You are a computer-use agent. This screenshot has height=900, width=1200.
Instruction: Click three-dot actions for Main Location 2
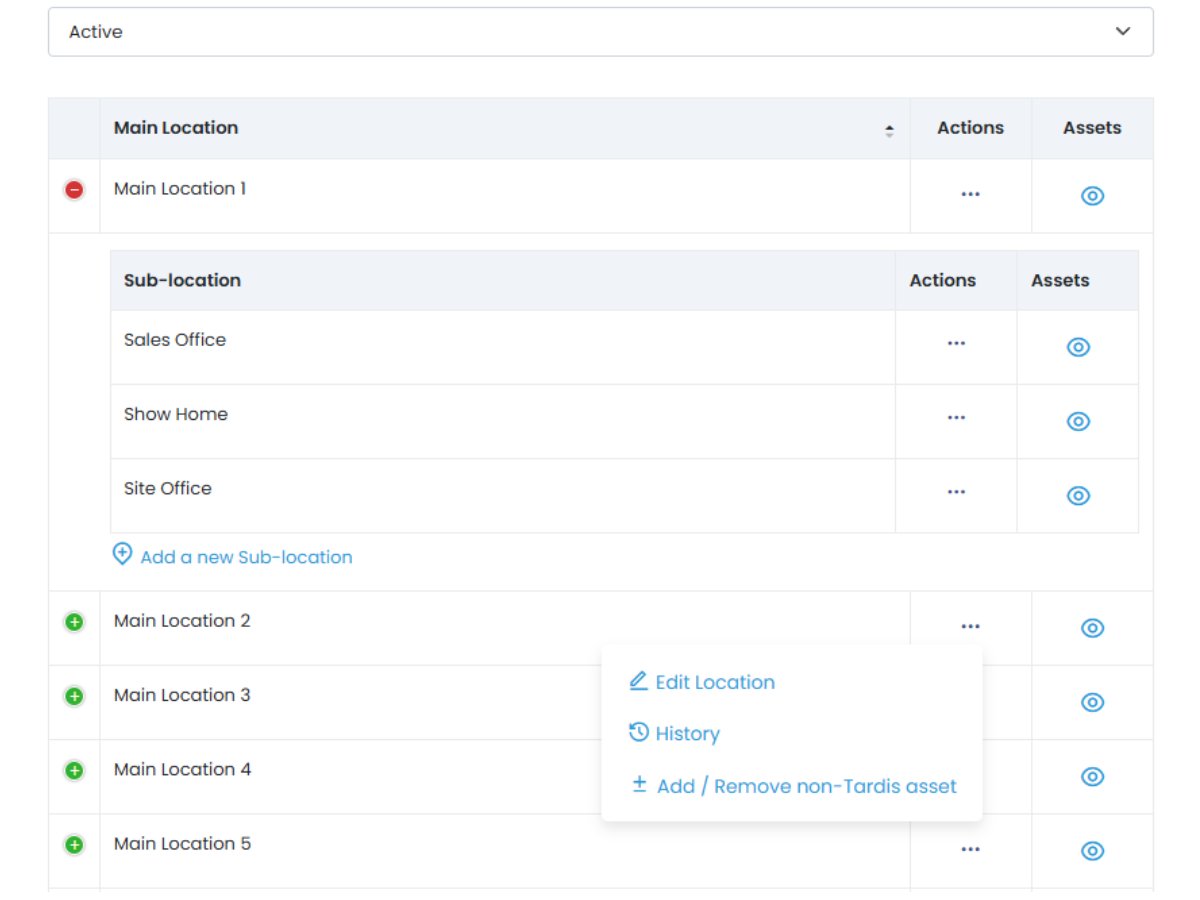coord(970,627)
